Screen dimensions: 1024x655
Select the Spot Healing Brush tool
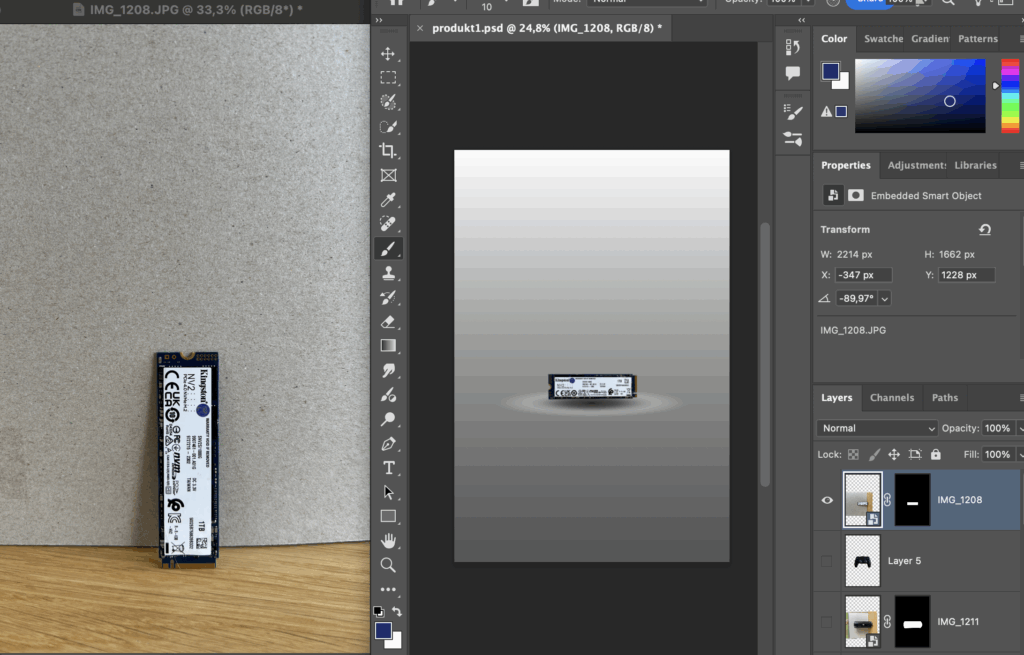(388, 224)
